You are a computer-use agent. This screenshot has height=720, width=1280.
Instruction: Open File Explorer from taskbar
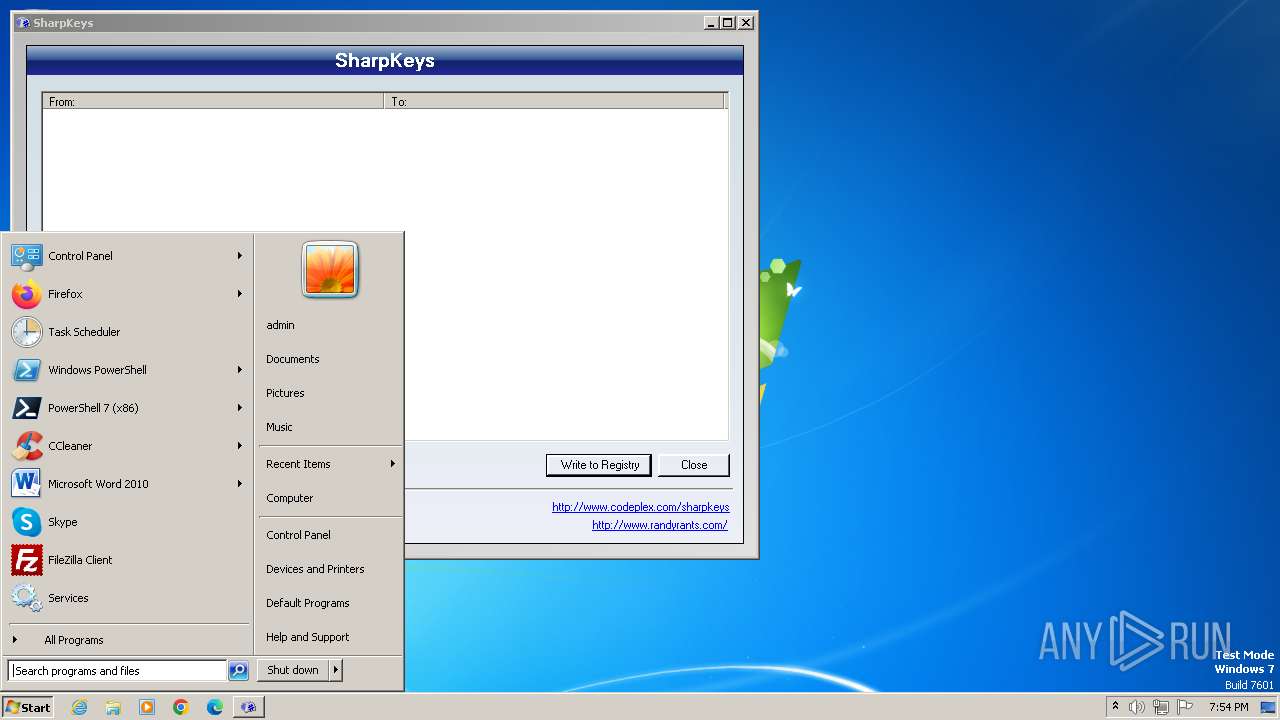[113, 707]
